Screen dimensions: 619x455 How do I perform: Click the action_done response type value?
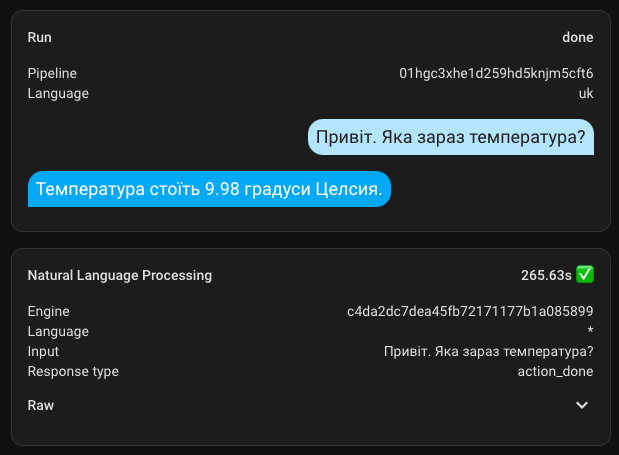click(556, 371)
